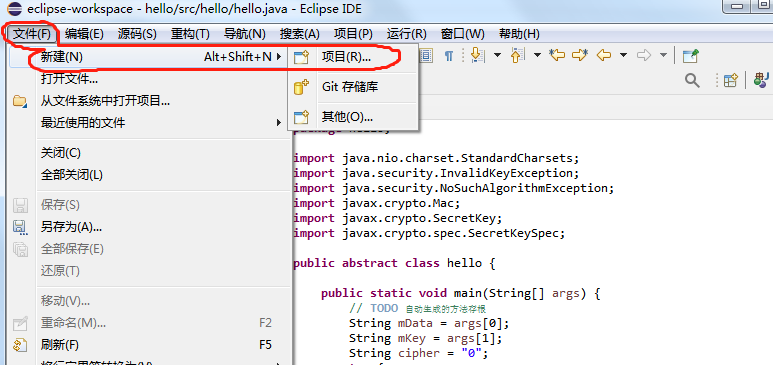Open the 导航(N) menu
The image size is (773, 365).
coord(245,34)
